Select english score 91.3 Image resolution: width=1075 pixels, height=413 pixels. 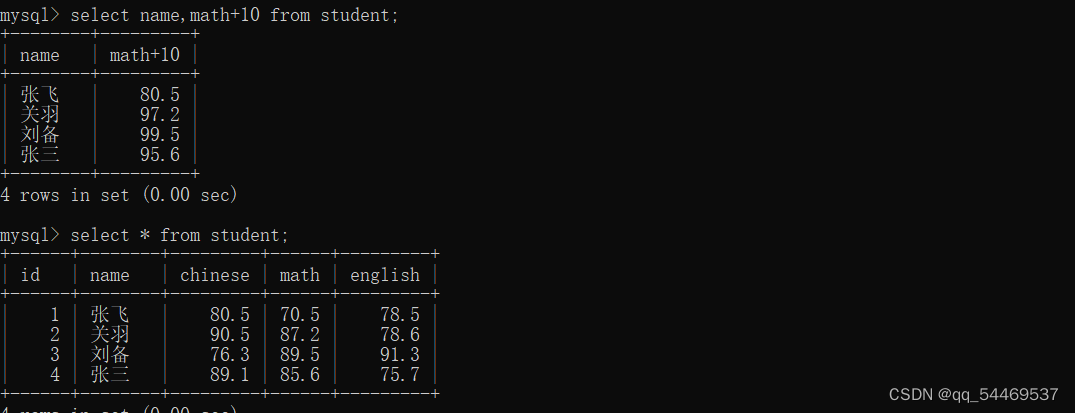(x=400, y=355)
